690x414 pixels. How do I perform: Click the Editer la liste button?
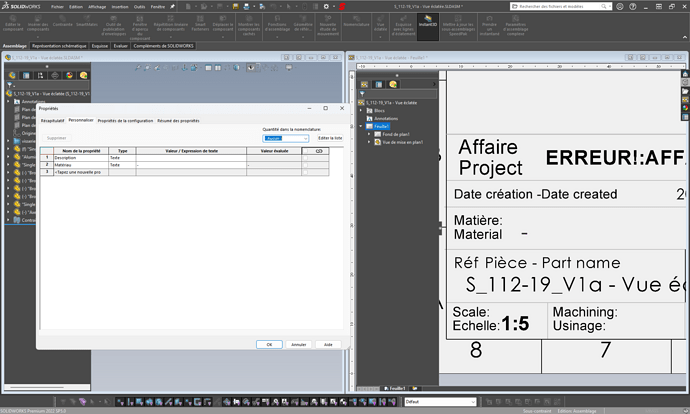[x=330, y=138]
